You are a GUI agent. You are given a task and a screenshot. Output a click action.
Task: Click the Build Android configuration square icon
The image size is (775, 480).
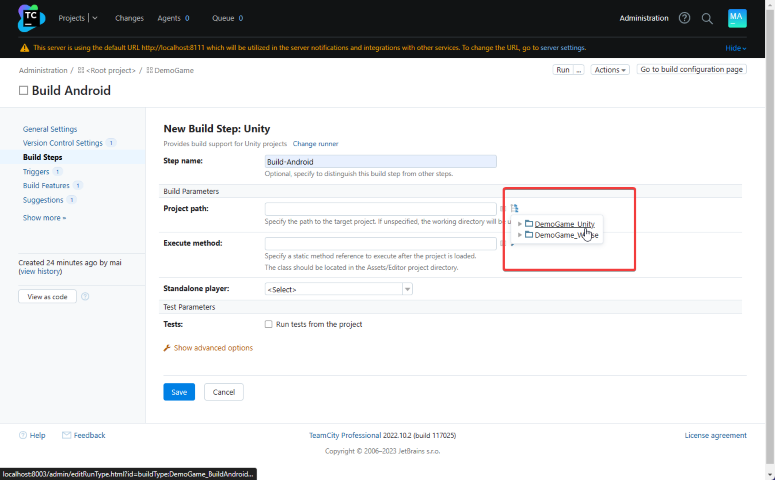coord(23,90)
